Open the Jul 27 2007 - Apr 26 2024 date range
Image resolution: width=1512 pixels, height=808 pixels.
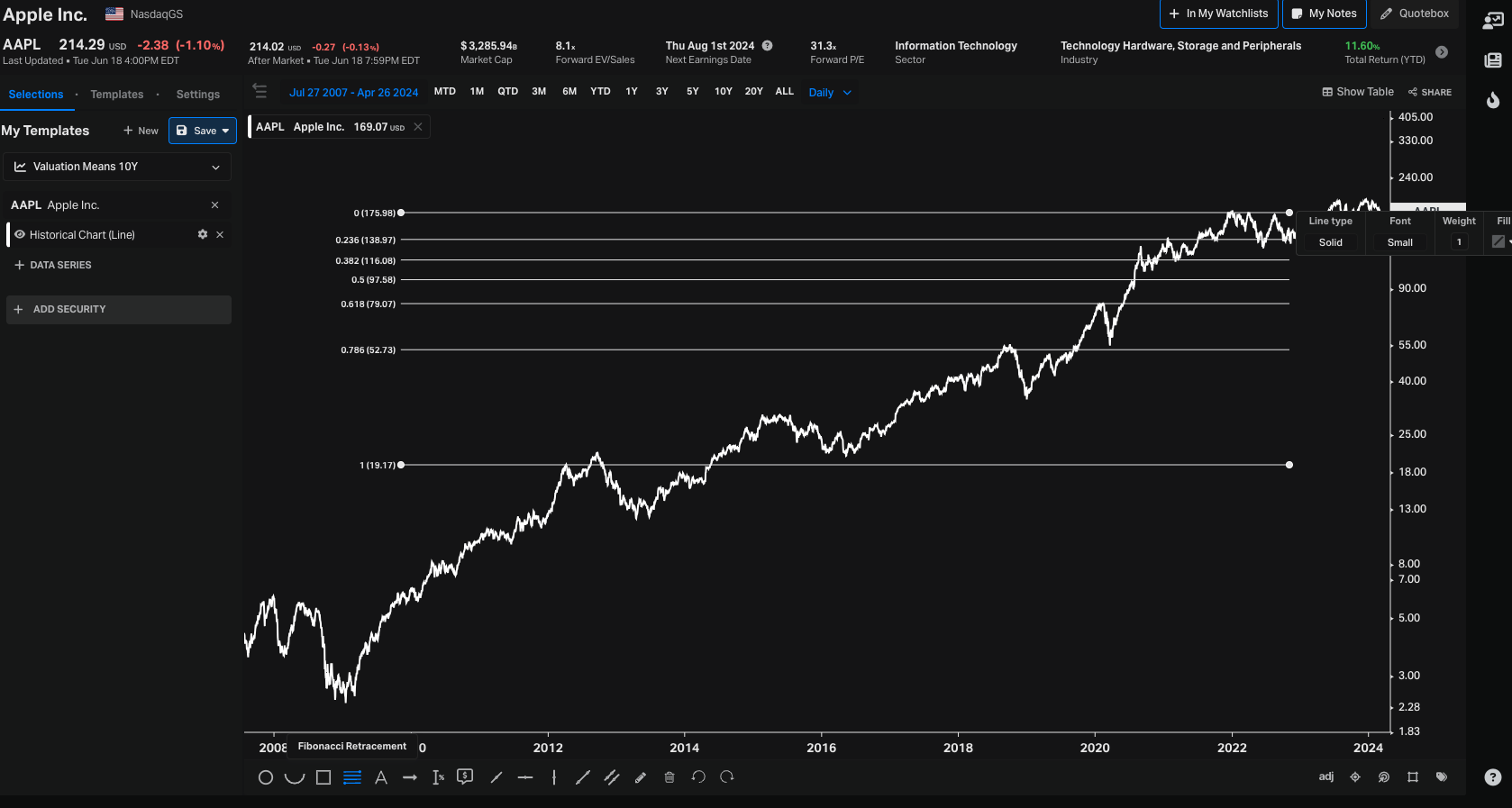tap(353, 92)
